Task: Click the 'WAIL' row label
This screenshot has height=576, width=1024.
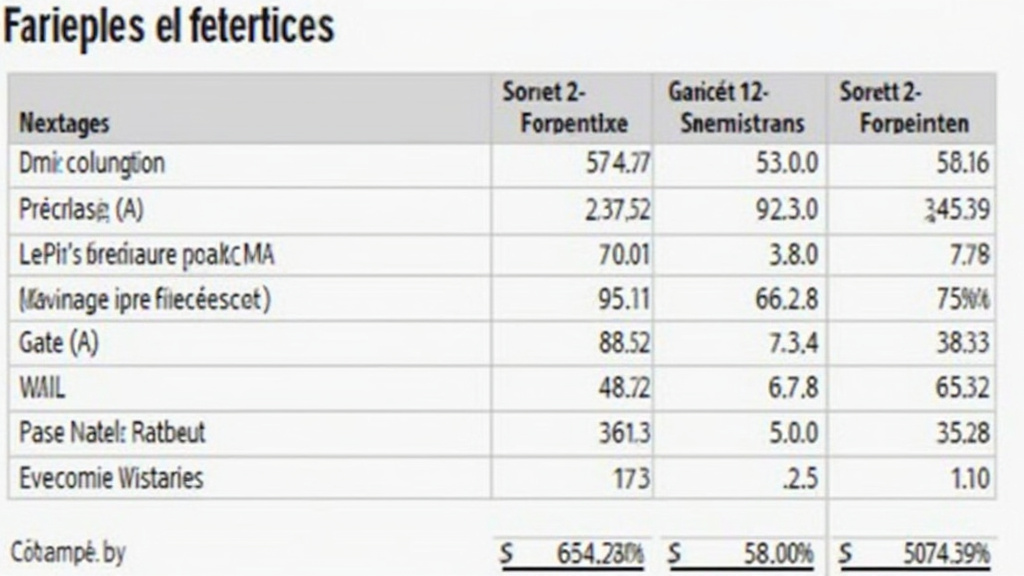Action: (x=43, y=388)
